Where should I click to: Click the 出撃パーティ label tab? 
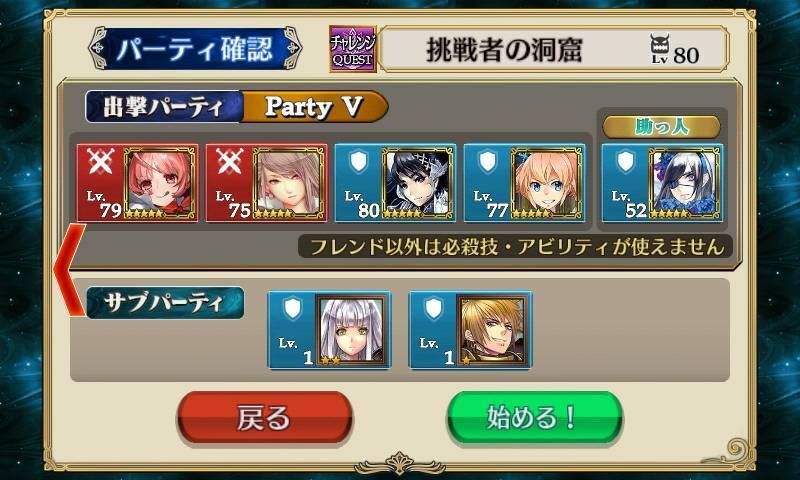(x=164, y=107)
